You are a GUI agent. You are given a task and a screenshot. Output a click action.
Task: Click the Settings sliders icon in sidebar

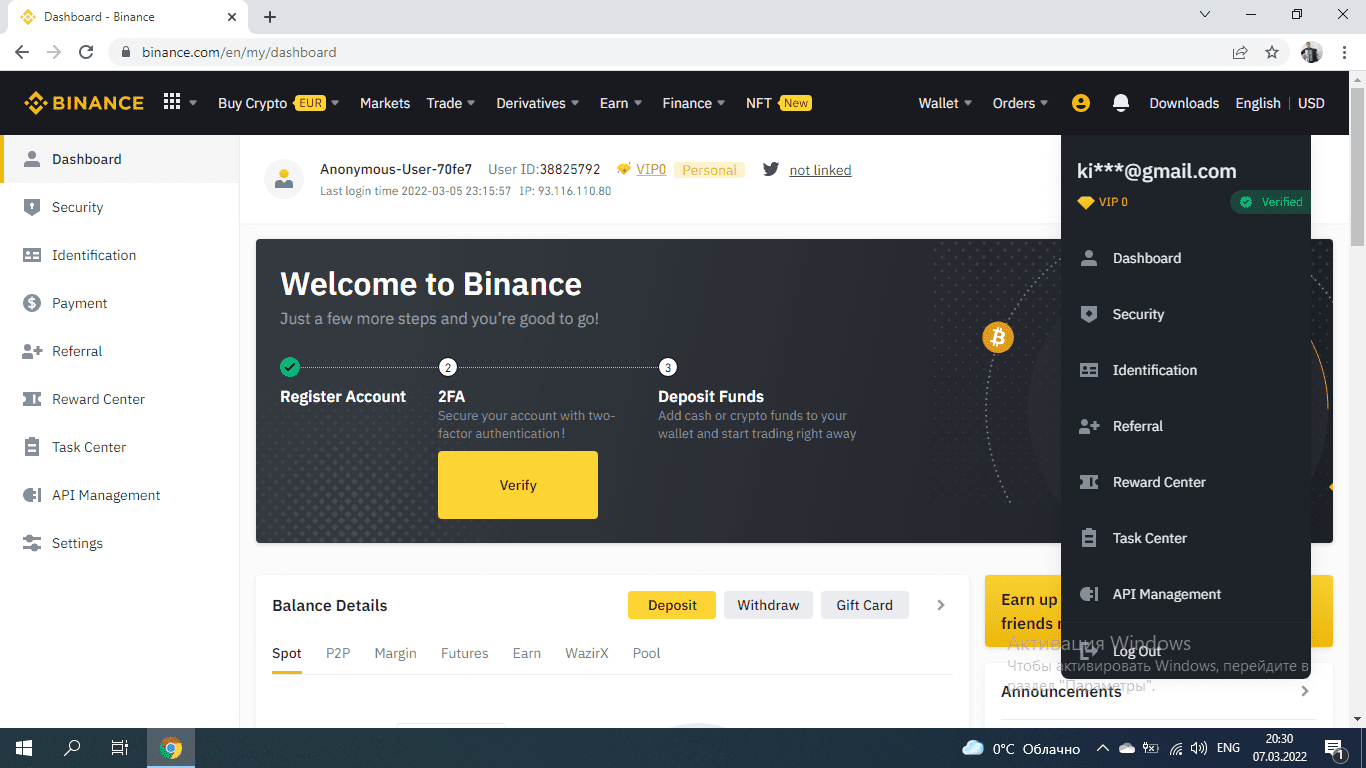coord(32,543)
